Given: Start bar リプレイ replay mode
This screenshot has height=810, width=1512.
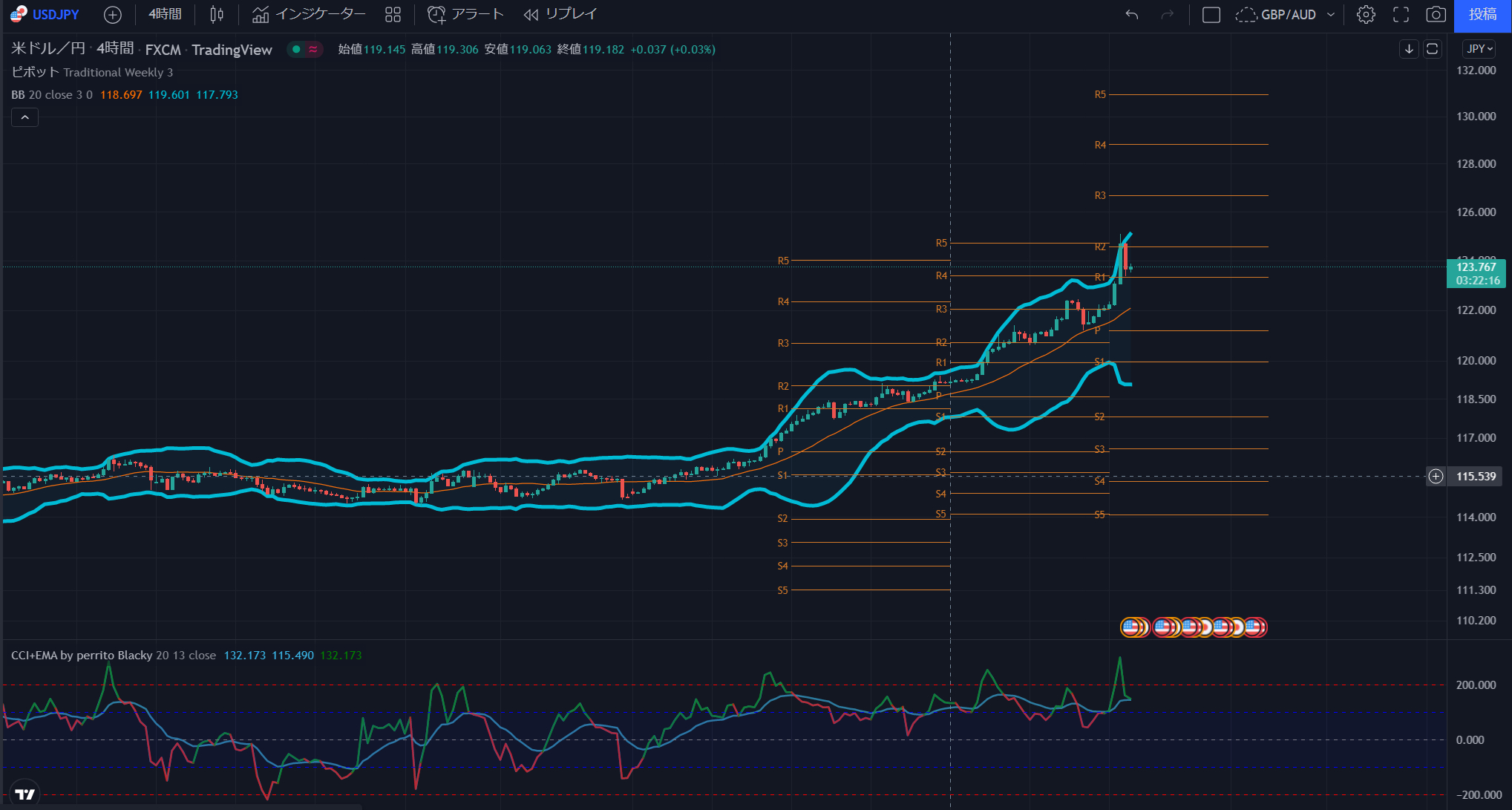Looking at the screenshot, I should (560, 14).
